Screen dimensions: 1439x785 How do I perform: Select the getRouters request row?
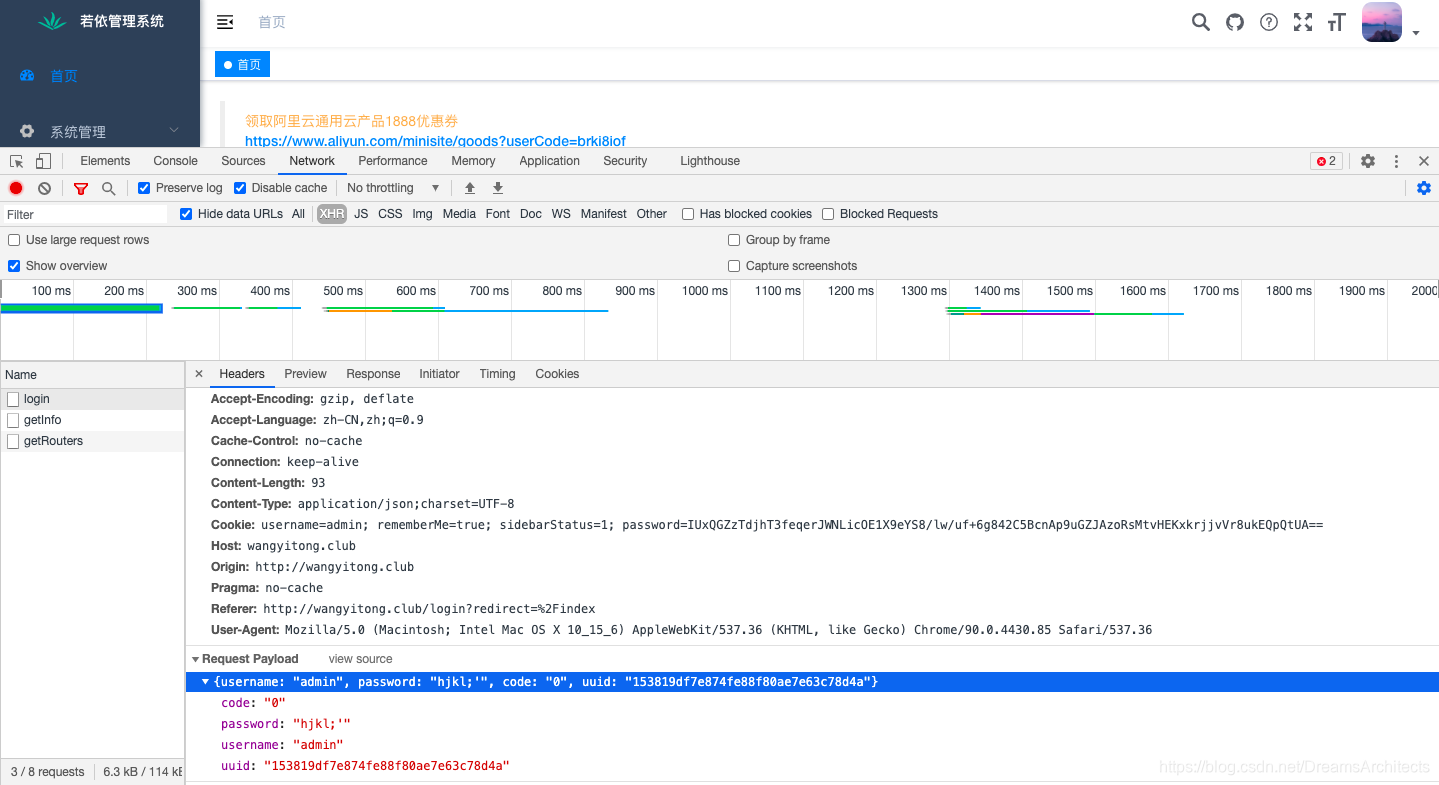(x=92, y=441)
